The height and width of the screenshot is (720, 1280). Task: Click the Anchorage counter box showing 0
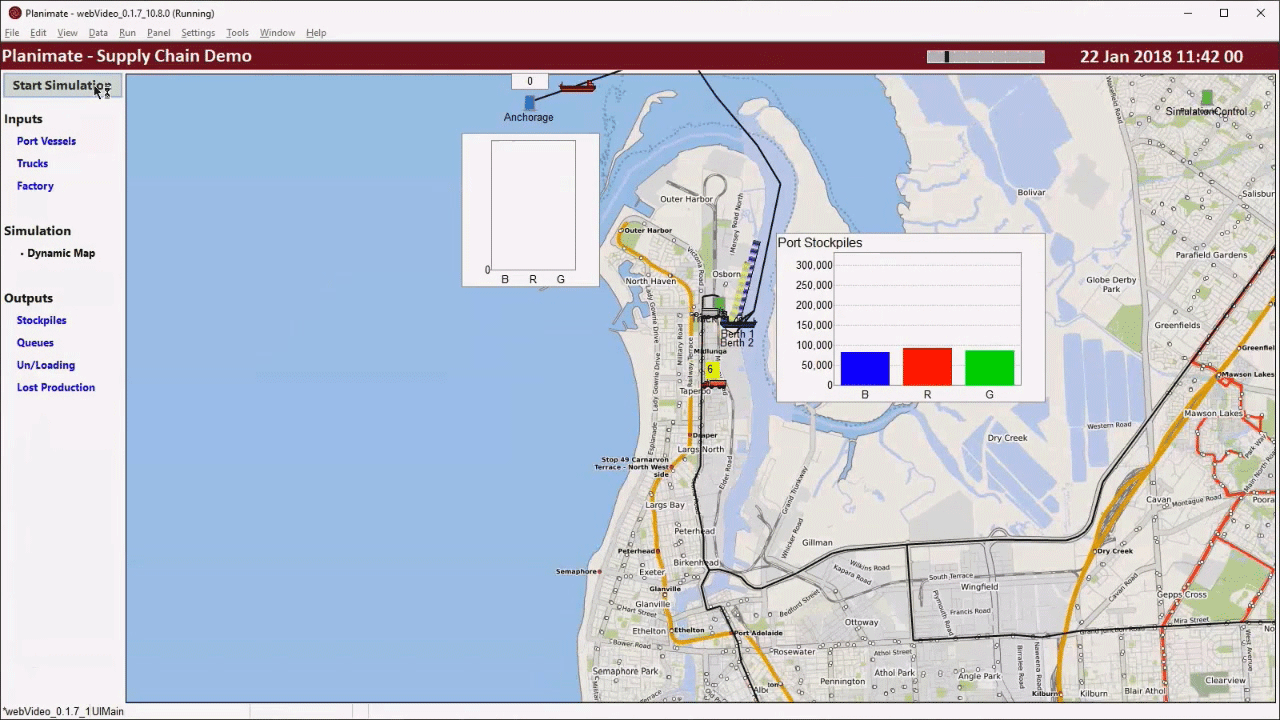pyautogui.click(x=529, y=81)
